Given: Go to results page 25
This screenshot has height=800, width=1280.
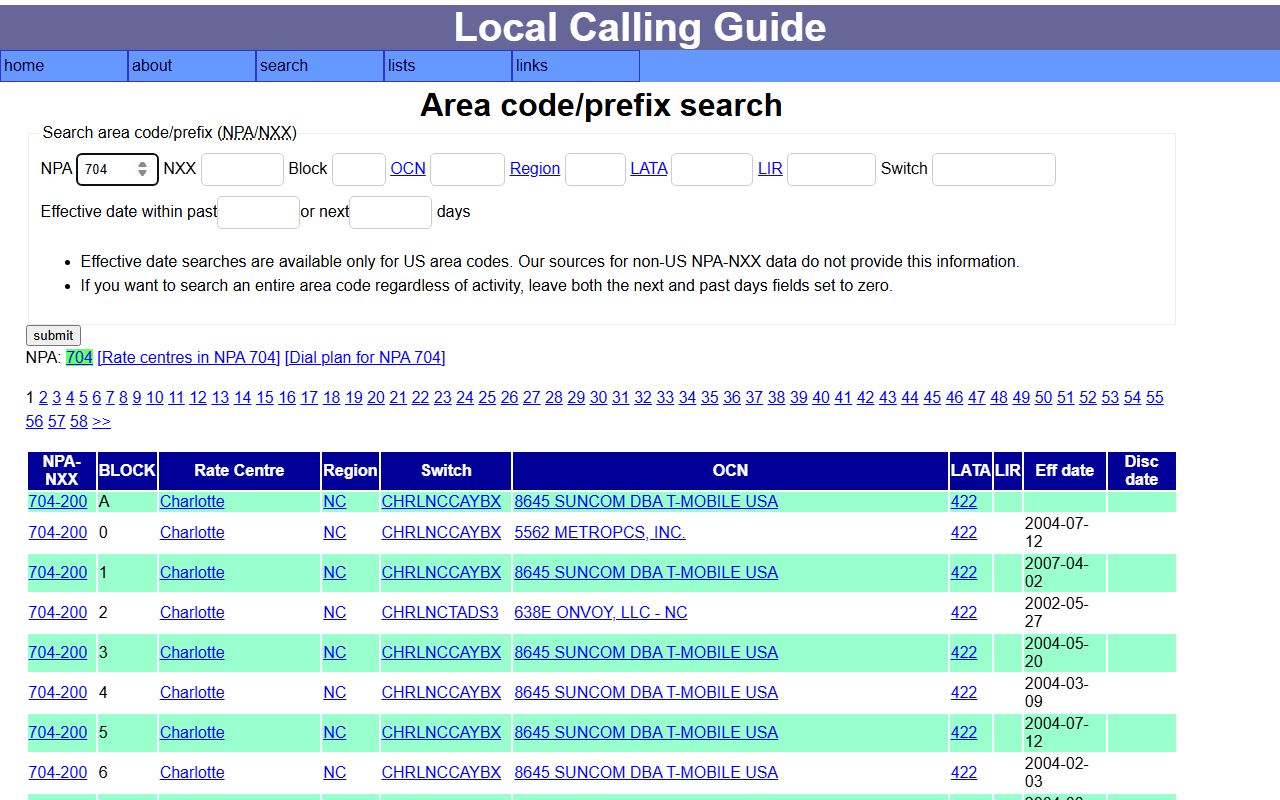Looking at the screenshot, I should tap(487, 398).
